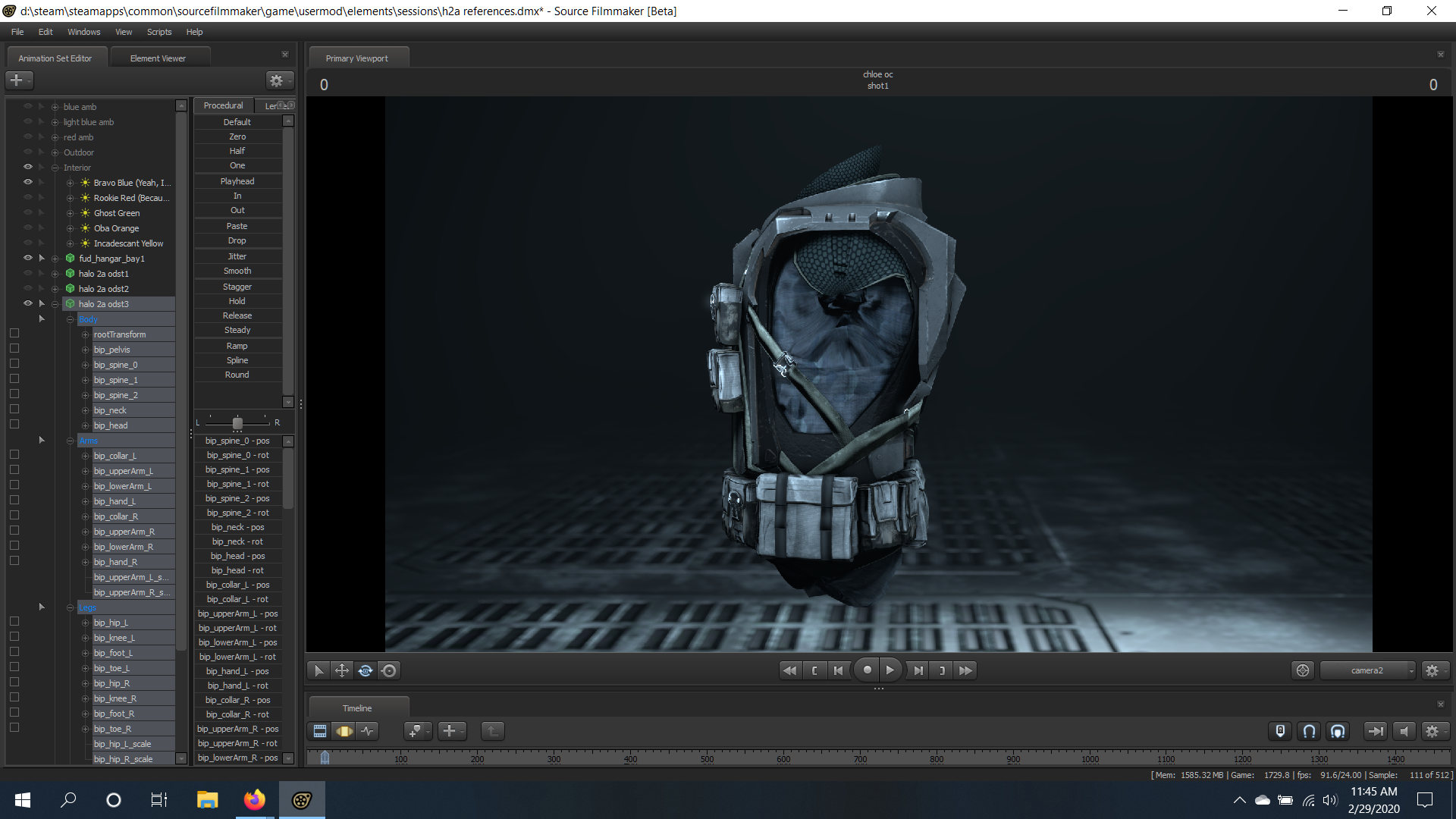Apply the Round preset
This screenshot has height=819, width=1456.
tap(237, 375)
